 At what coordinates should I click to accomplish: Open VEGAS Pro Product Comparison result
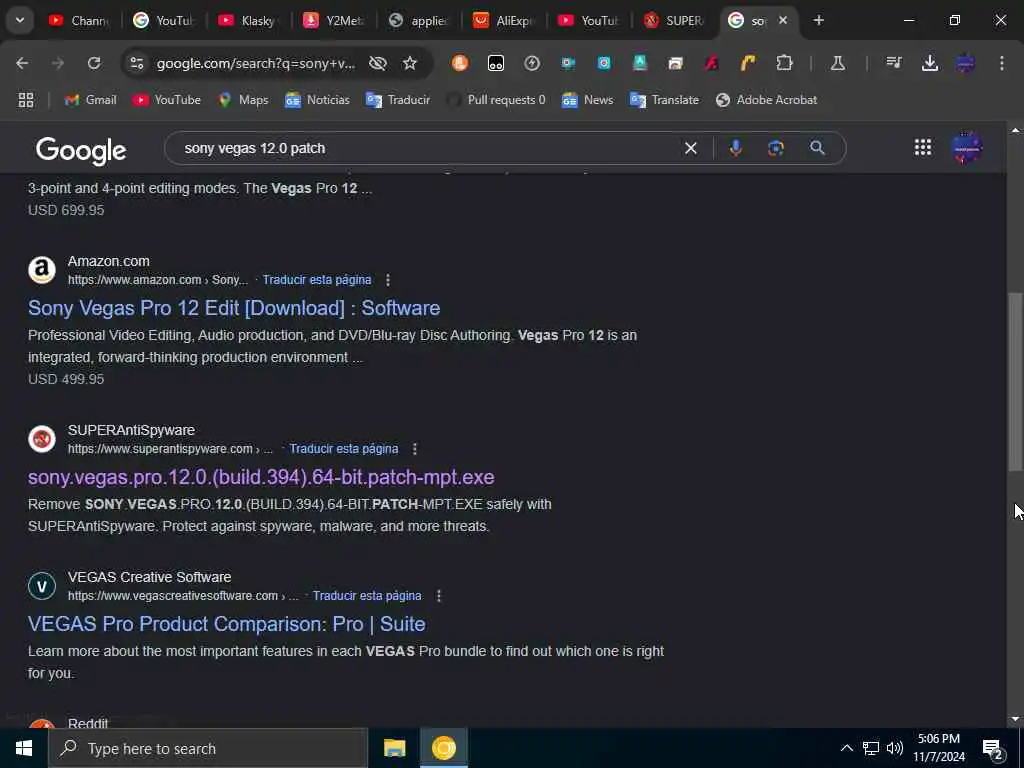coord(227,624)
